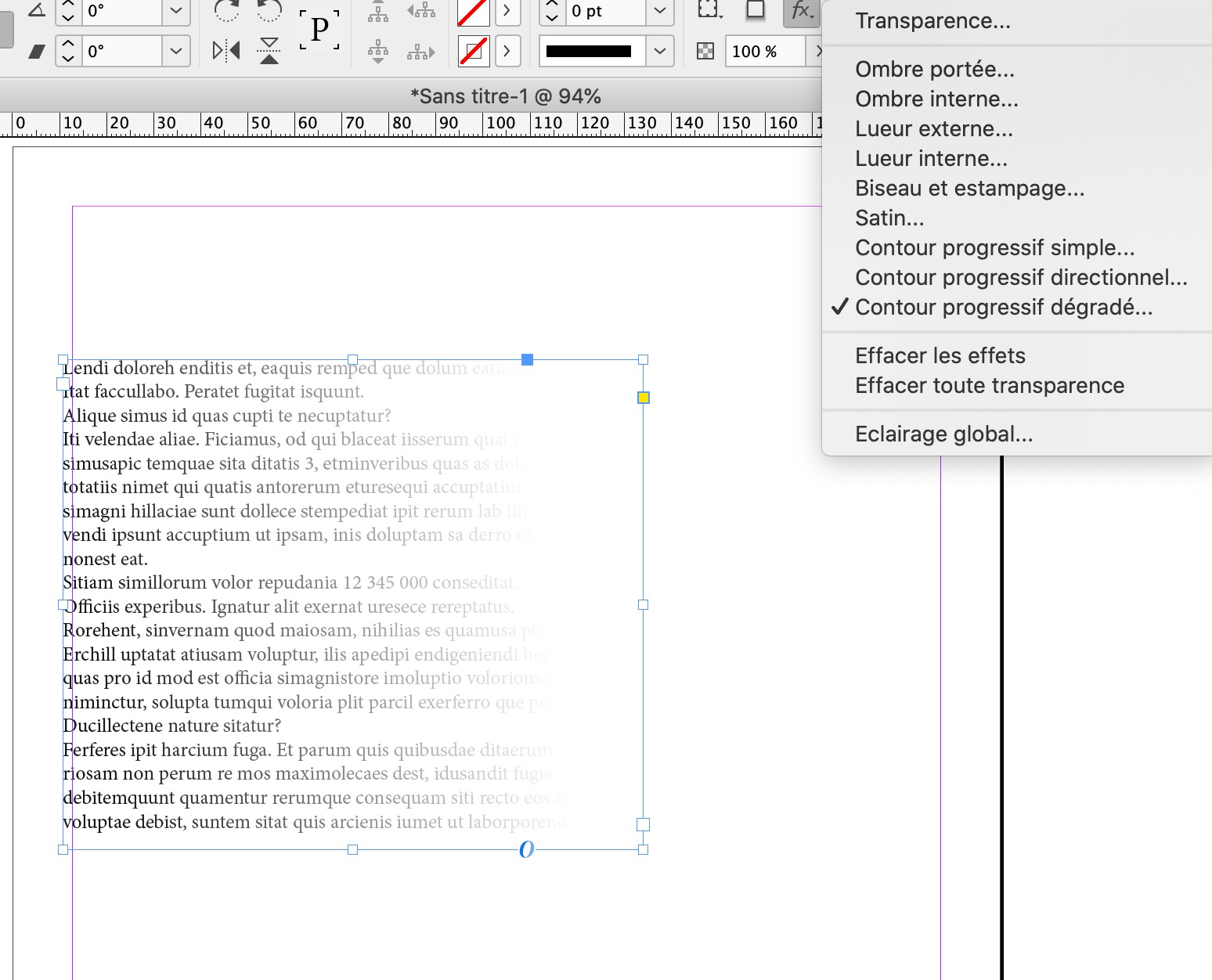
Task: Click the select container hierarchy icon
Action: tap(378, 12)
